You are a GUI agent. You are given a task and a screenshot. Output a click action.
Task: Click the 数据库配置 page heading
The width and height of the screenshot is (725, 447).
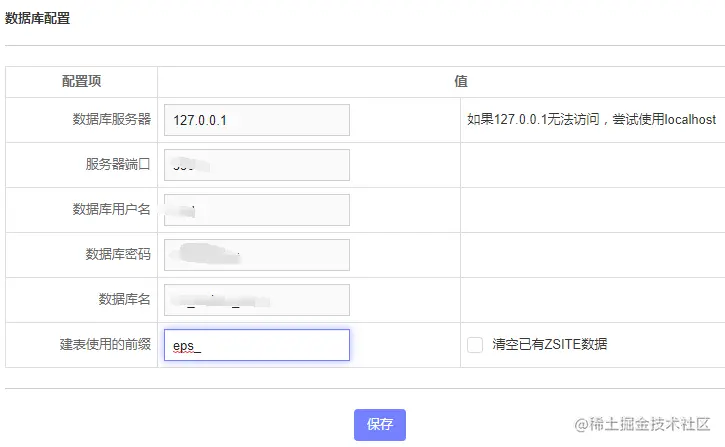38,18
